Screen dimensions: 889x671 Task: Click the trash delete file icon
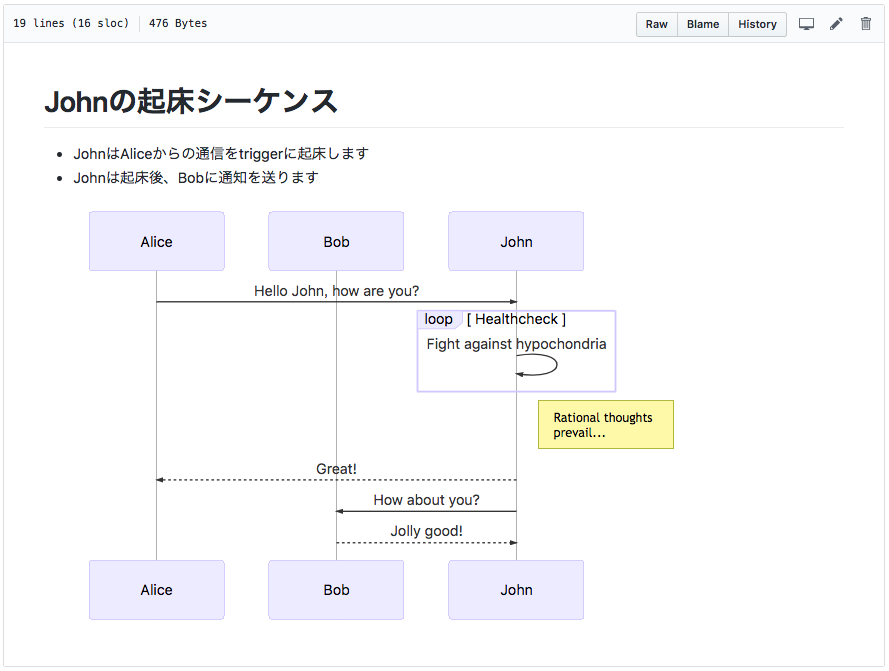(x=866, y=24)
